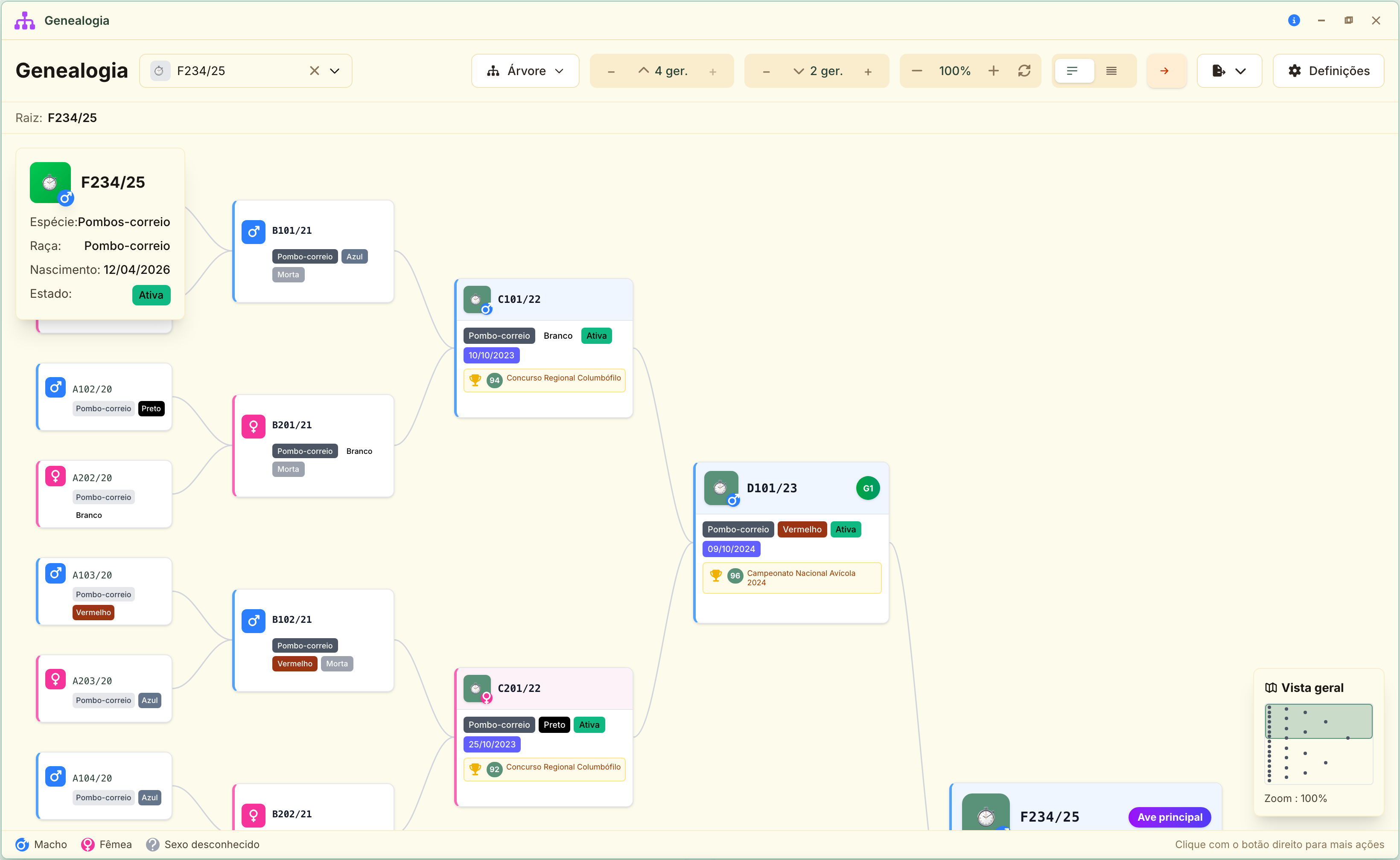The image size is (1400, 860).
Task: Decrease descendant generations from 2 ger.
Action: [766, 72]
